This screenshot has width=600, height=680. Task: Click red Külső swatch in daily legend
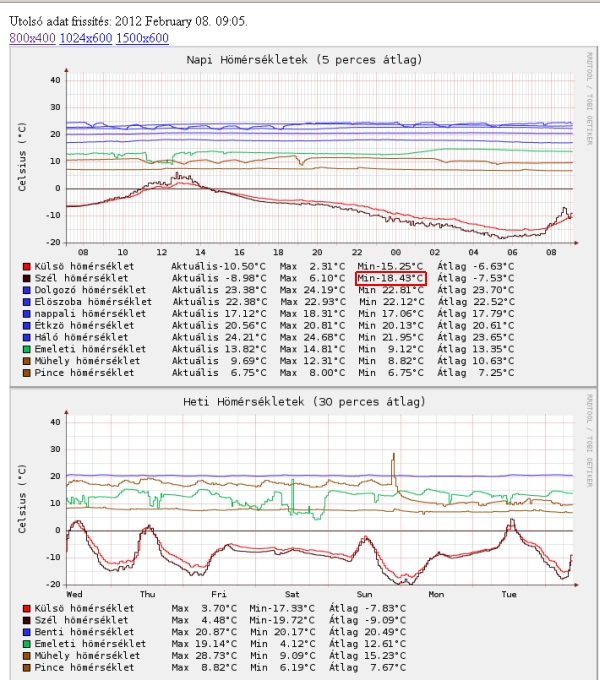tap(25, 265)
